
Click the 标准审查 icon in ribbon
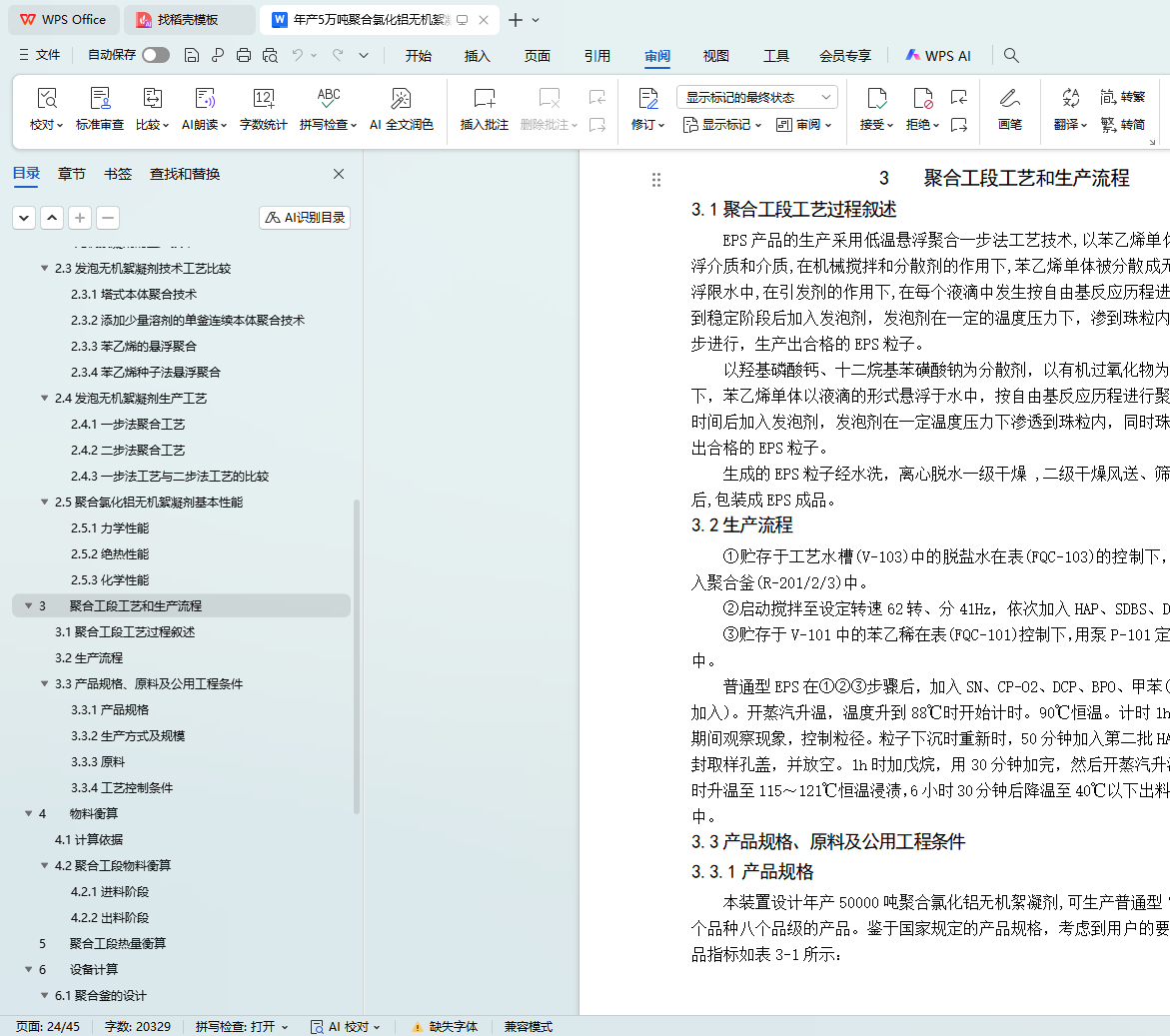click(100, 99)
